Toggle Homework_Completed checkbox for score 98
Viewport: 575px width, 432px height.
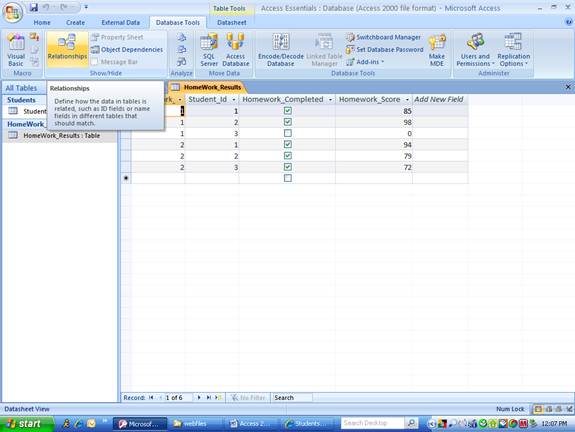coord(288,122)
